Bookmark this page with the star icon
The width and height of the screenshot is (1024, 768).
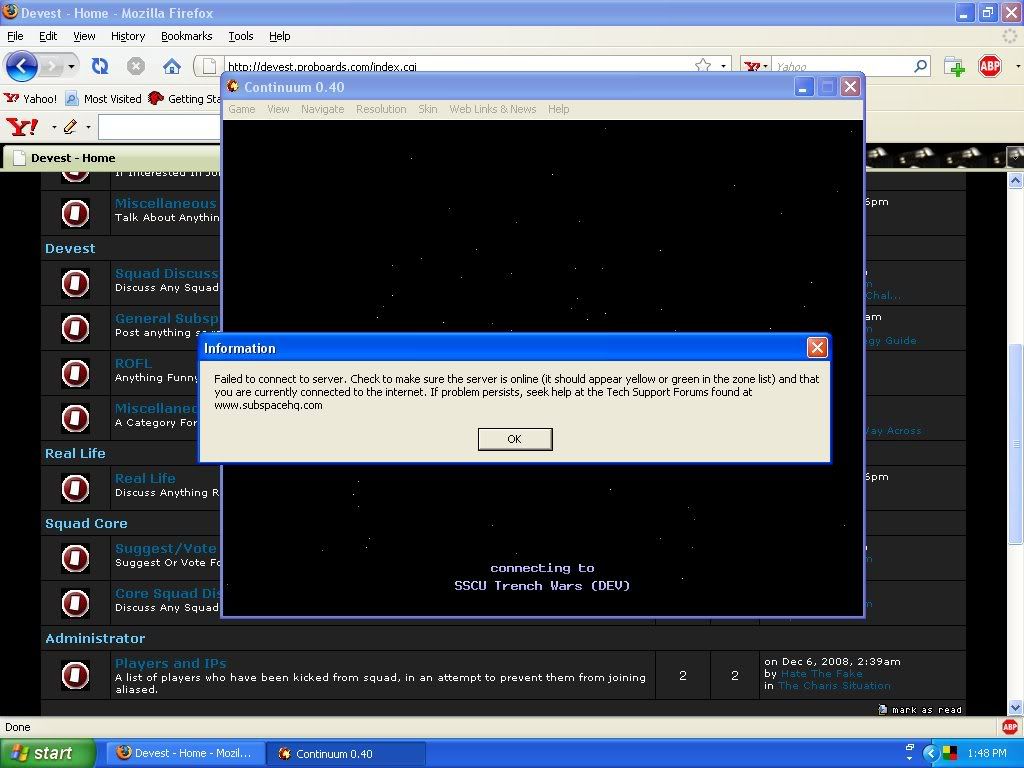pyautogui.click(x=703, y=65)
